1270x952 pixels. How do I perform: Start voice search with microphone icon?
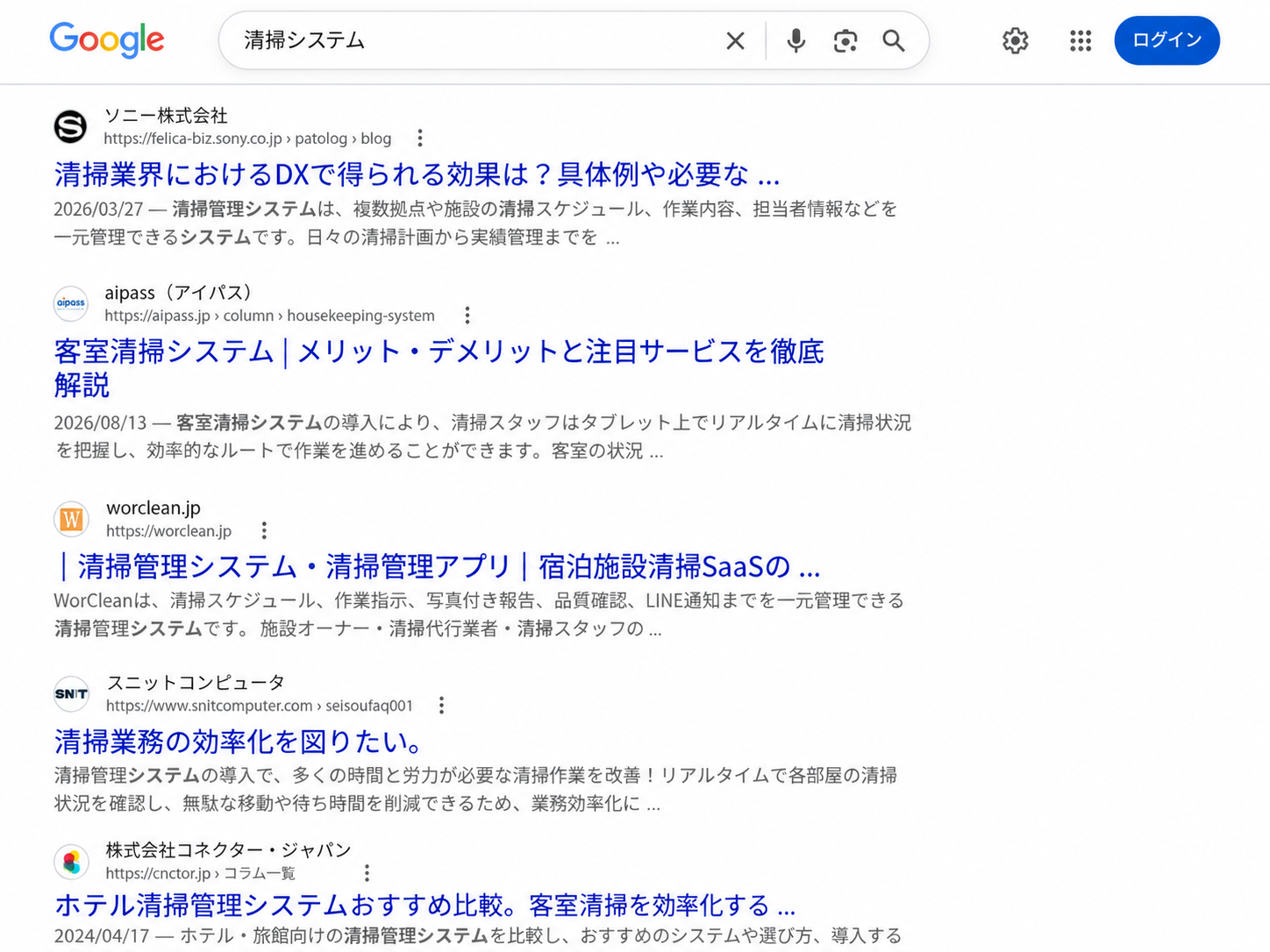[x=796, y=40]
